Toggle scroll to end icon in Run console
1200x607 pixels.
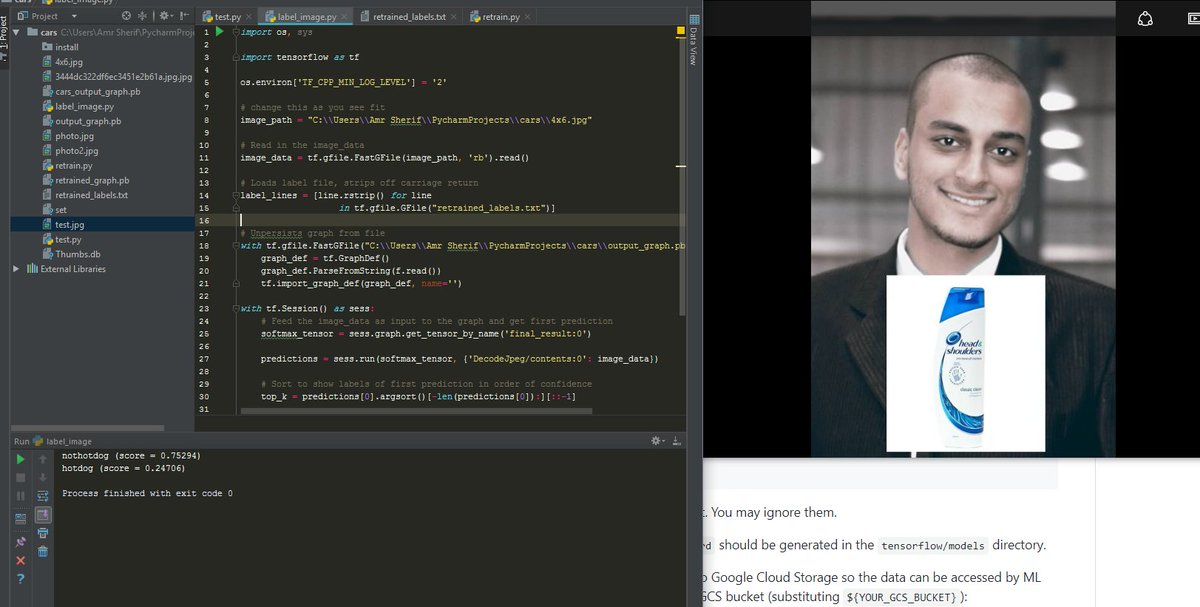pos(43,515)
